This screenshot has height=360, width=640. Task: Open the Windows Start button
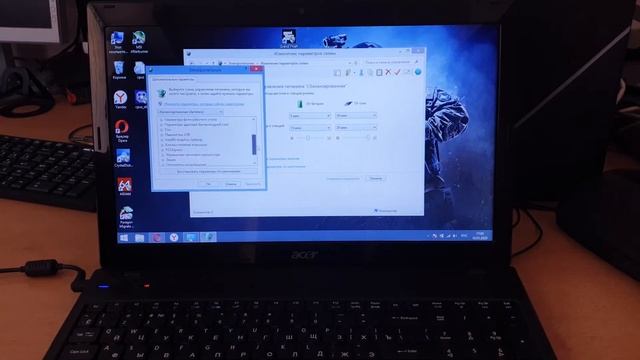123,238
